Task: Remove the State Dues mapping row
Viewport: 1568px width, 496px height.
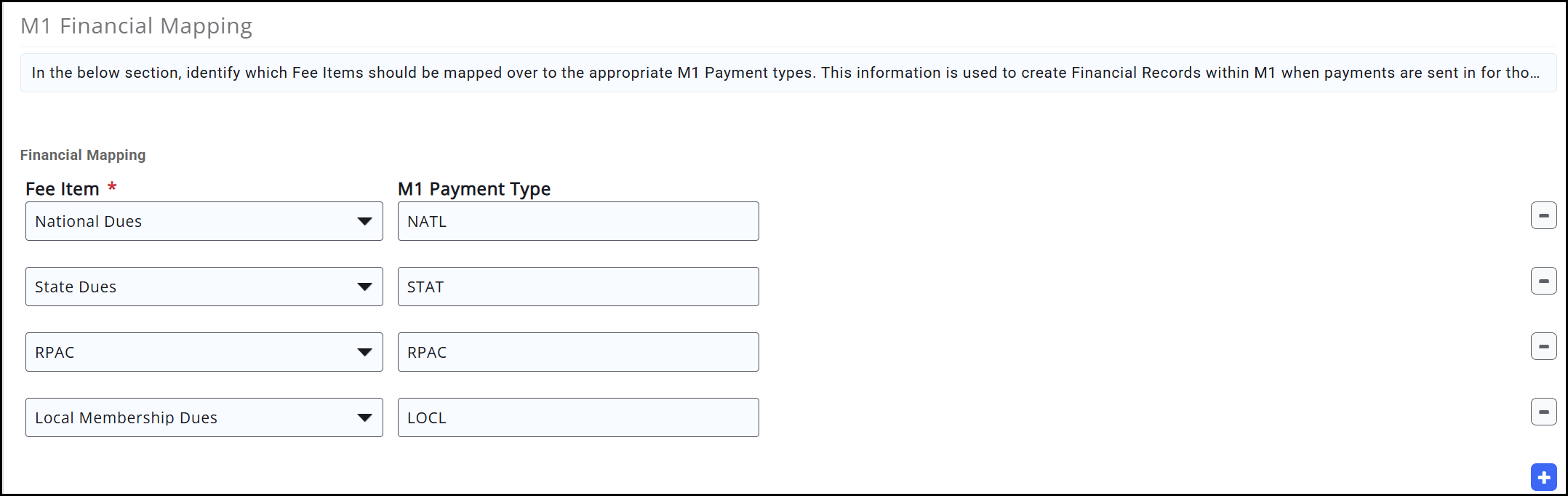Action: click(1543, 281)
